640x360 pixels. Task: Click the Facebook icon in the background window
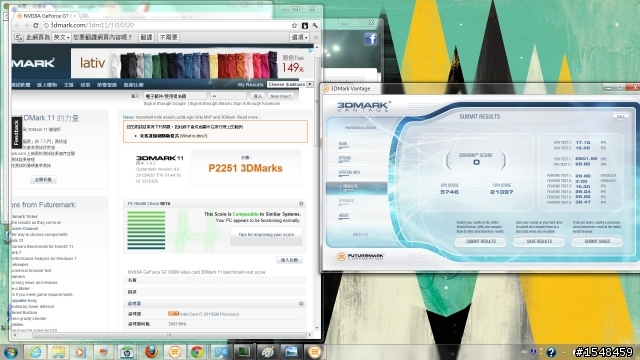(x=371, y=39)
